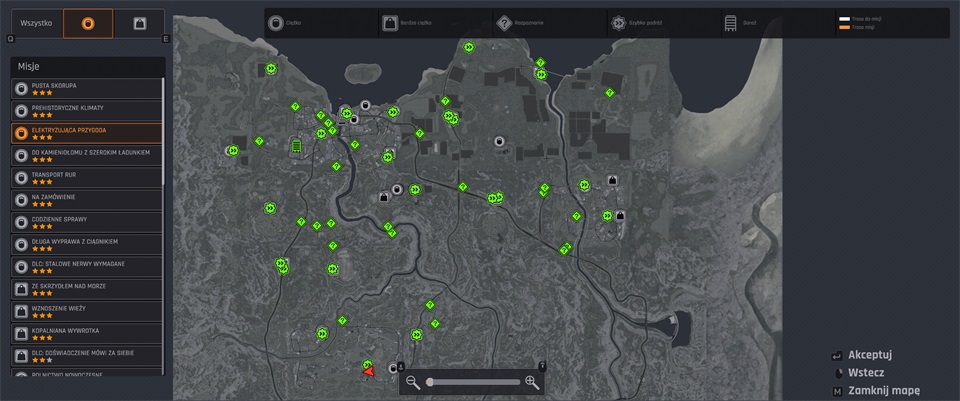This screenshot has width=960, height=401.
Task: Select the ZE SKRZYDŁEM NAD MORZE mission
Action: point(87,290)
